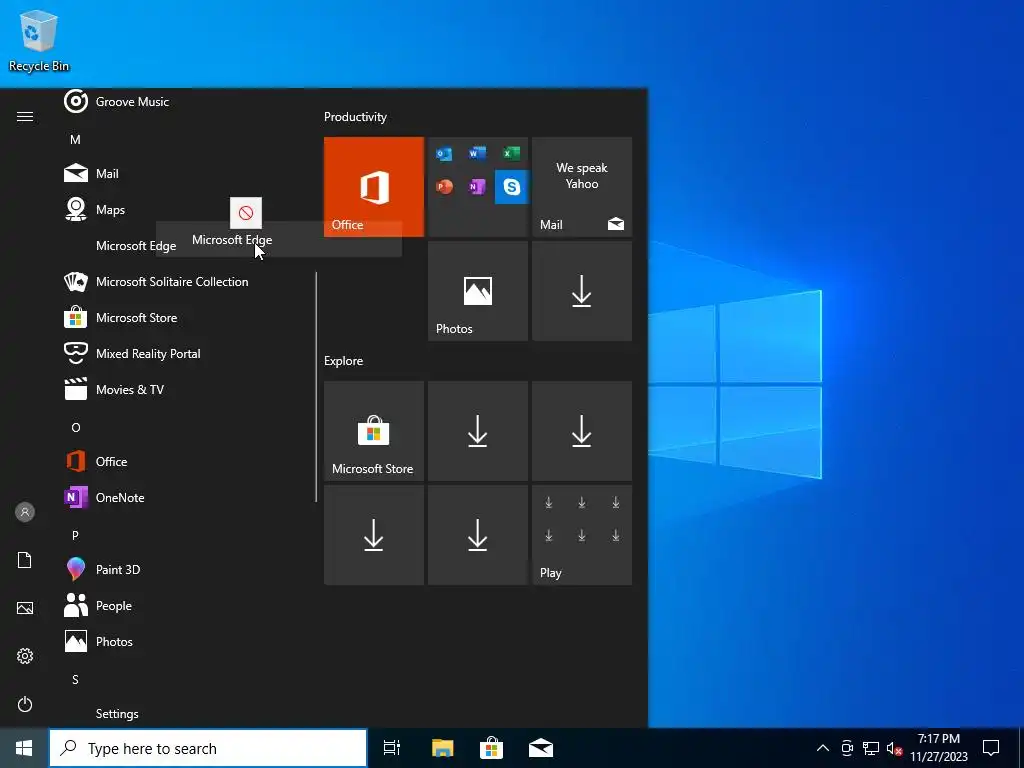The height and width of the screenshot is (768, 1024).
Task: Open Photos in the app list
Action: (x=185, y=641)
